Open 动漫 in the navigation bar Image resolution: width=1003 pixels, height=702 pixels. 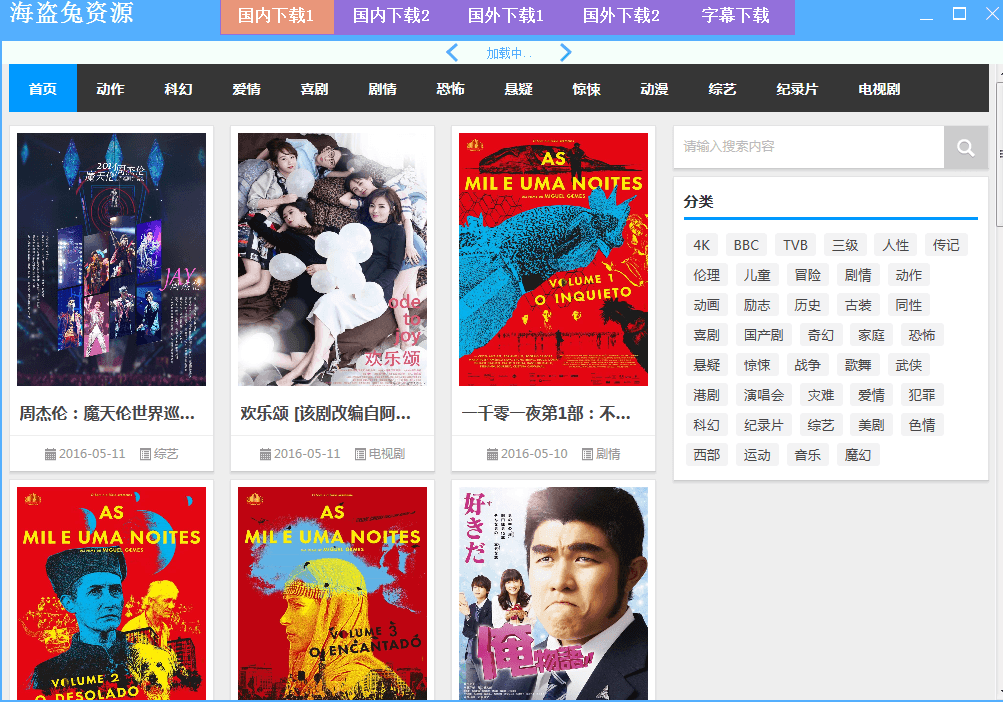(x=654, y=88)
